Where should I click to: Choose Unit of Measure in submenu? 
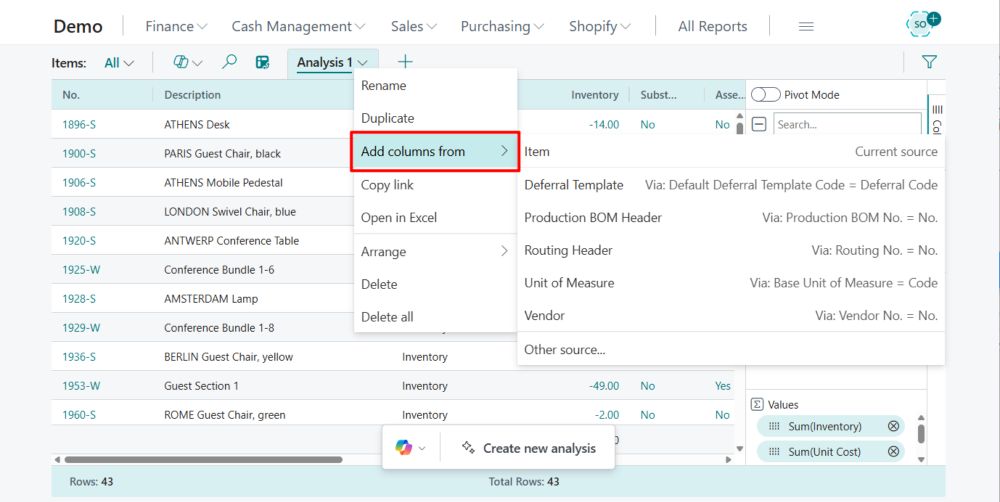(x=731, y=283)
